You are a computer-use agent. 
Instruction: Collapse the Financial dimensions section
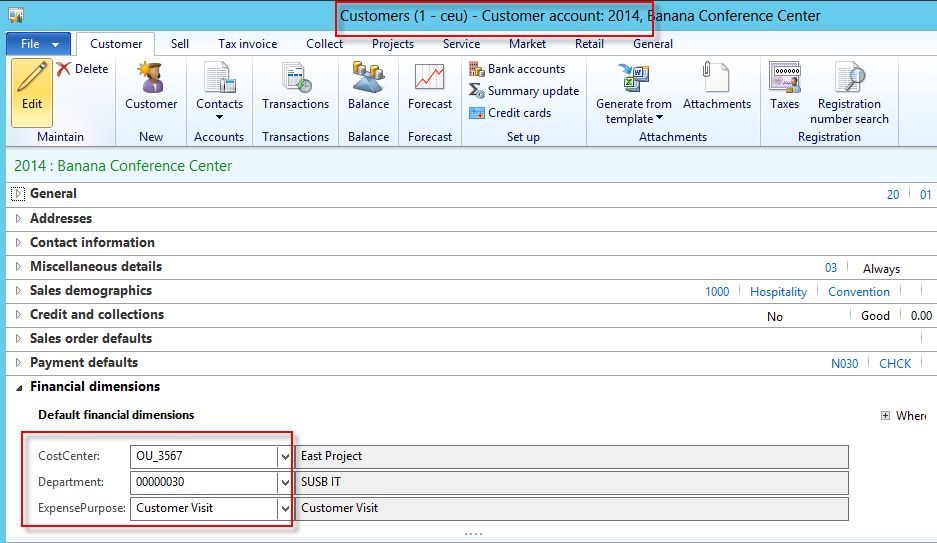tap(19, 387)
